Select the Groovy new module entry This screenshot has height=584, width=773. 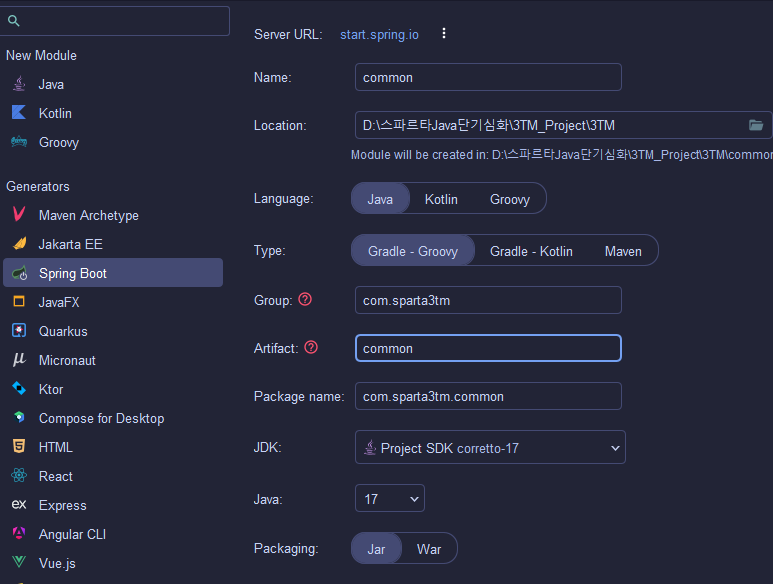[x=112, y=142]
